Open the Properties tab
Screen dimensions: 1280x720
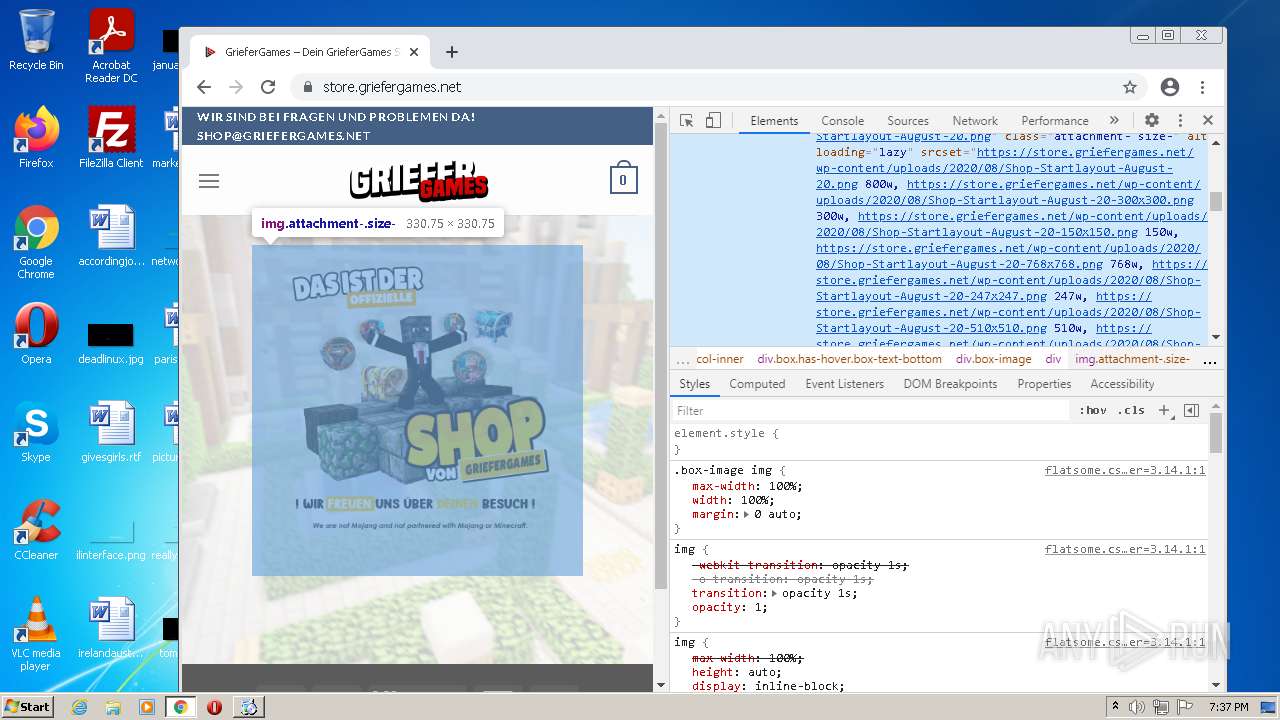(1044, 384)
